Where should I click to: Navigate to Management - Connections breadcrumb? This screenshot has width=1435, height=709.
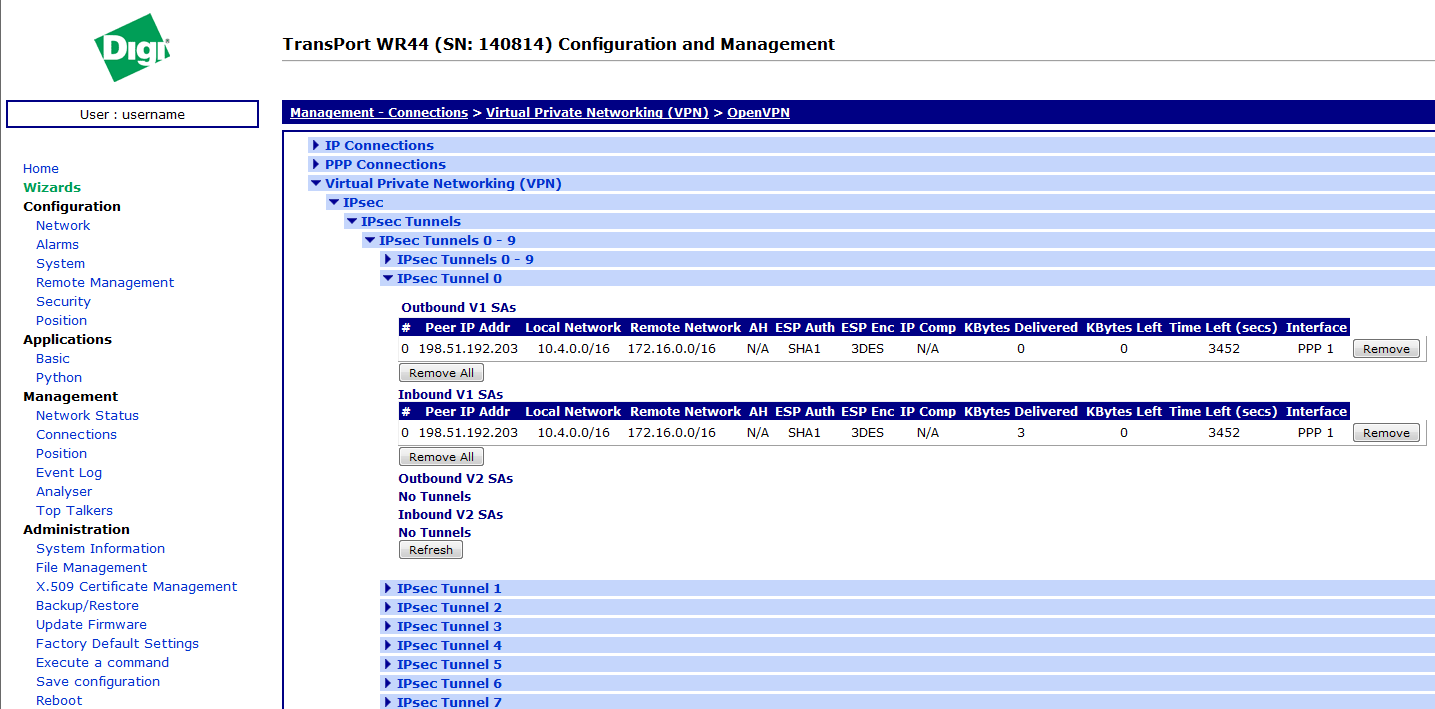tap(379, 113)
